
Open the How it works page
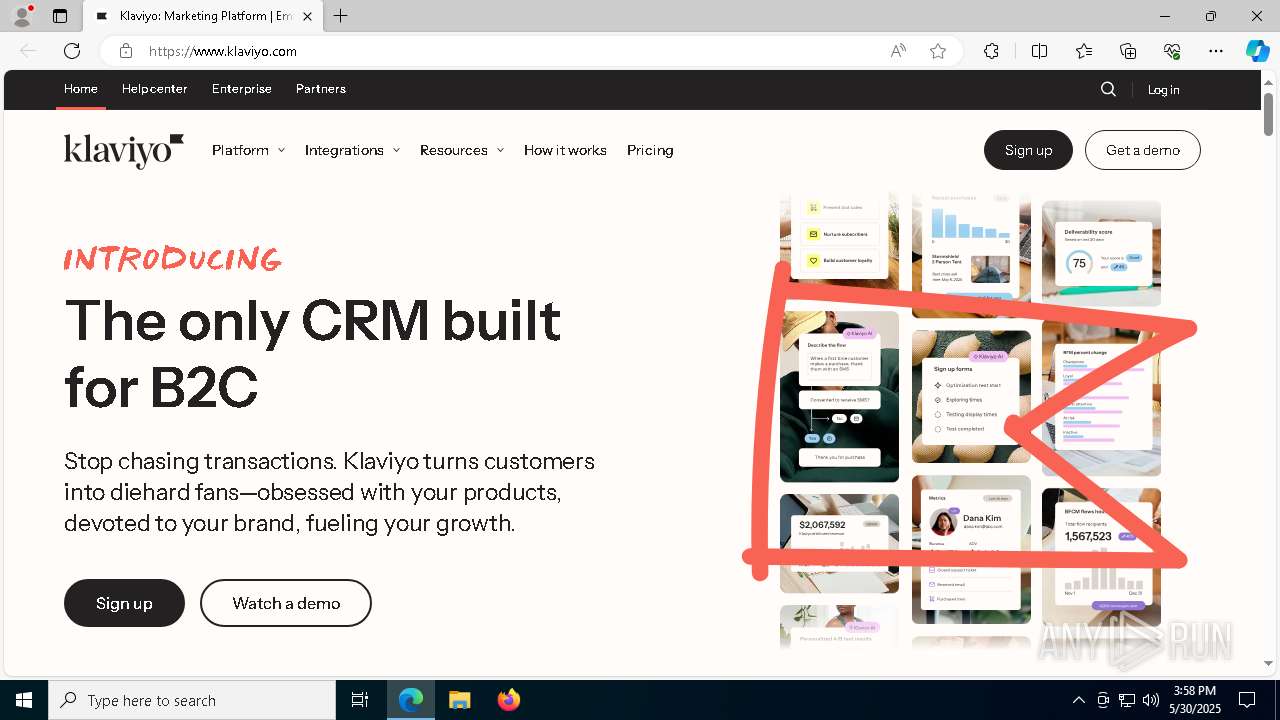(565, 150)
